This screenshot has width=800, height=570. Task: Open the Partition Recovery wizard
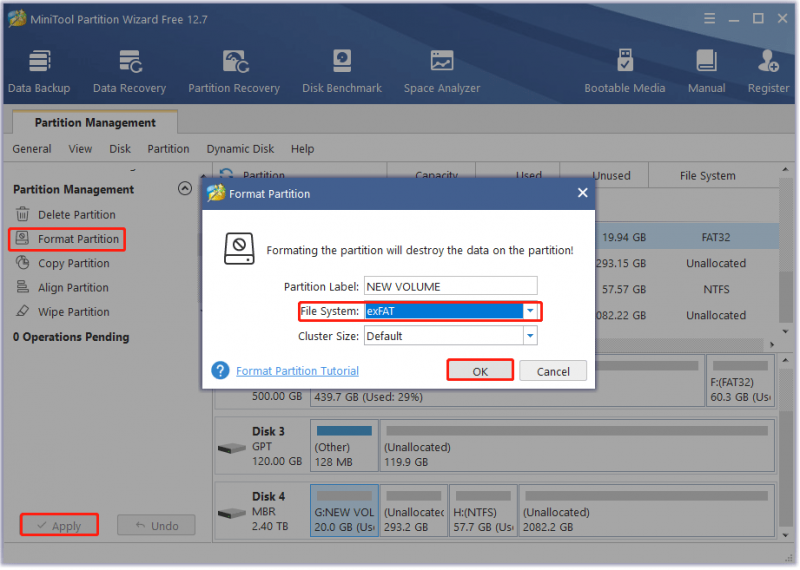[x=234, y=71]
